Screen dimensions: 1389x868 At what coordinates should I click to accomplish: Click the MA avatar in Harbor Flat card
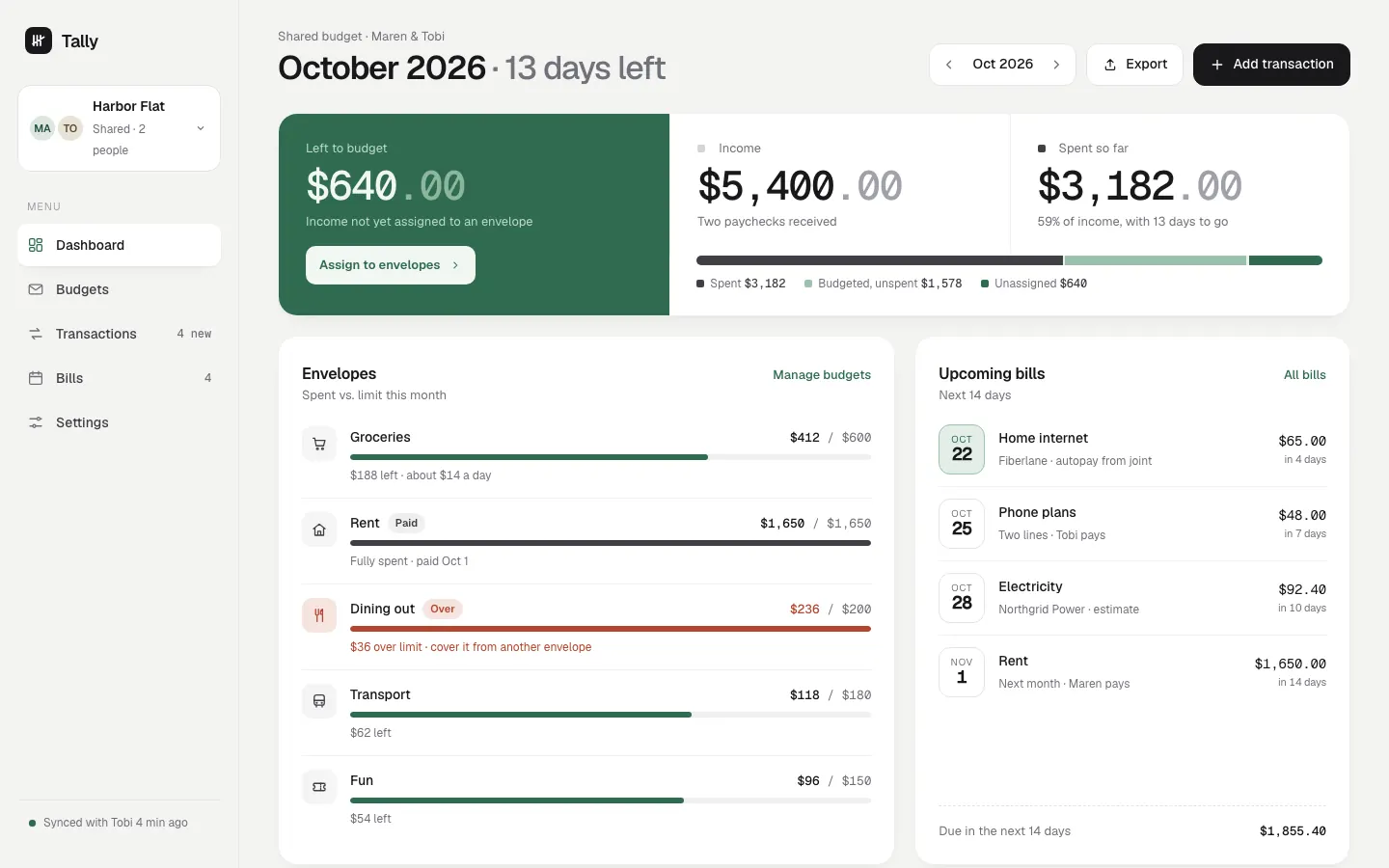click(42, 128)
